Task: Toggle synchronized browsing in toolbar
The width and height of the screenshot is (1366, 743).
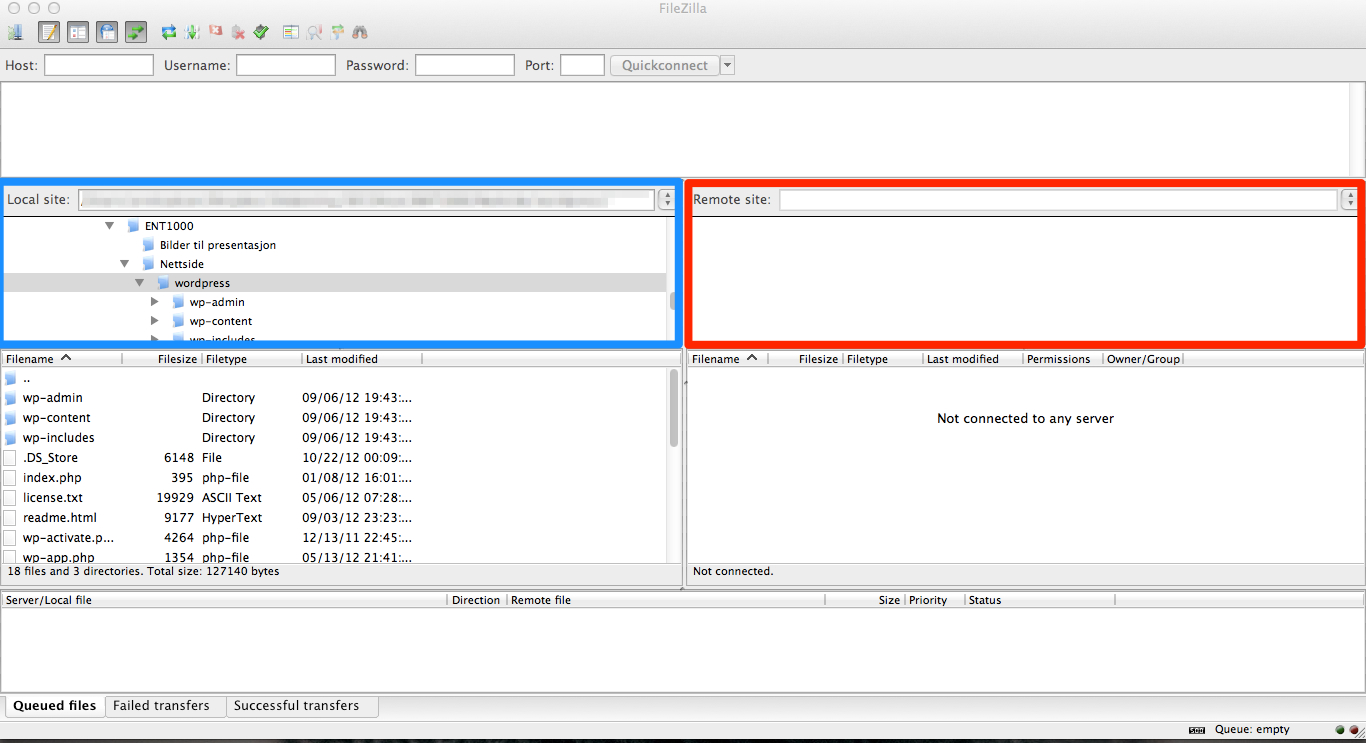Action: [337, 32]
